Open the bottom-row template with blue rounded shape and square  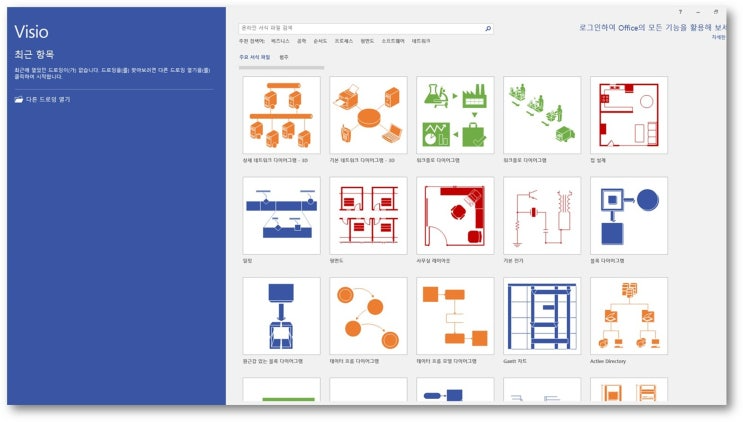click(x=455, y=390)
